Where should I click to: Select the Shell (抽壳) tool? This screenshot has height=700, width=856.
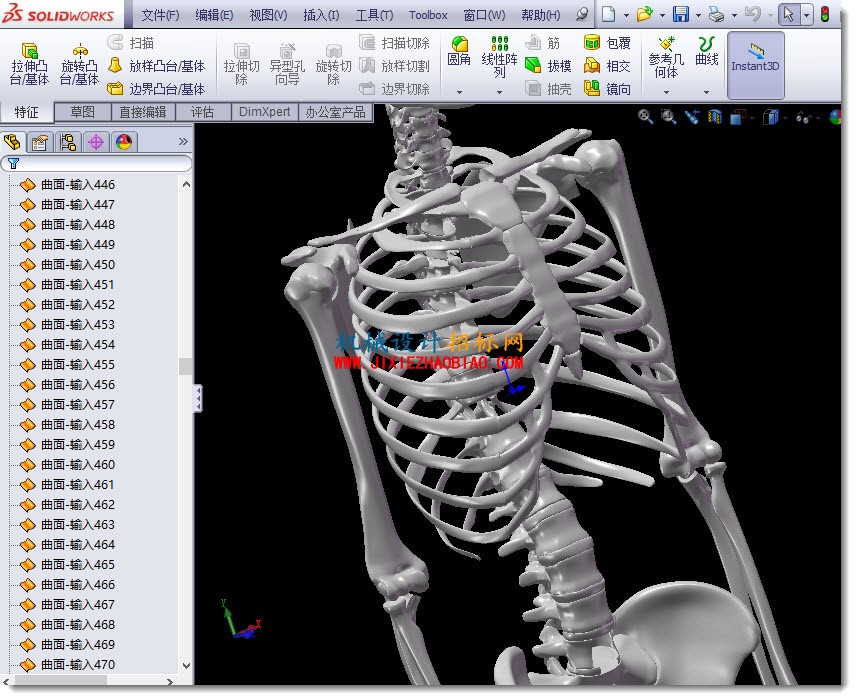548,88
